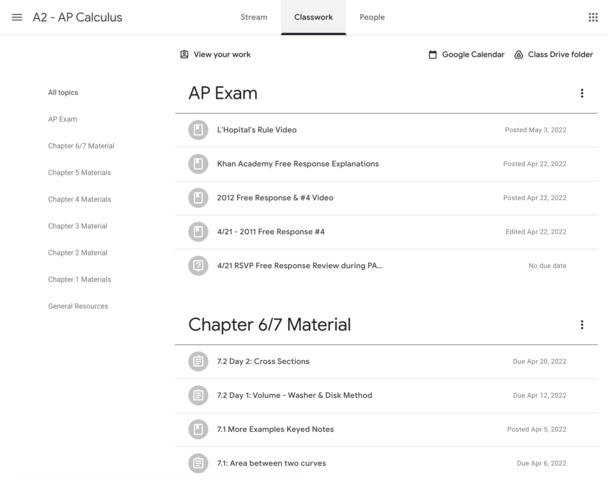
Task: Open 7.1: Area between two curves
Action: coord(271,463)
